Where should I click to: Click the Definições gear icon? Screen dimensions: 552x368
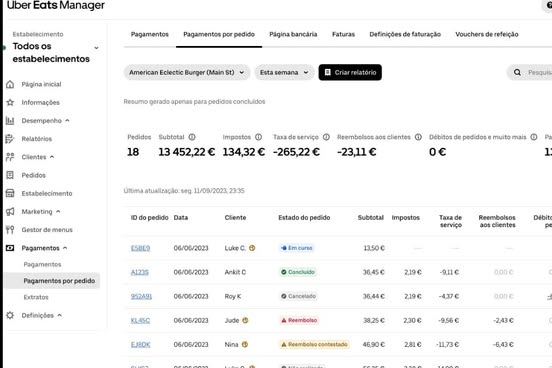click(x=10, y=315)
